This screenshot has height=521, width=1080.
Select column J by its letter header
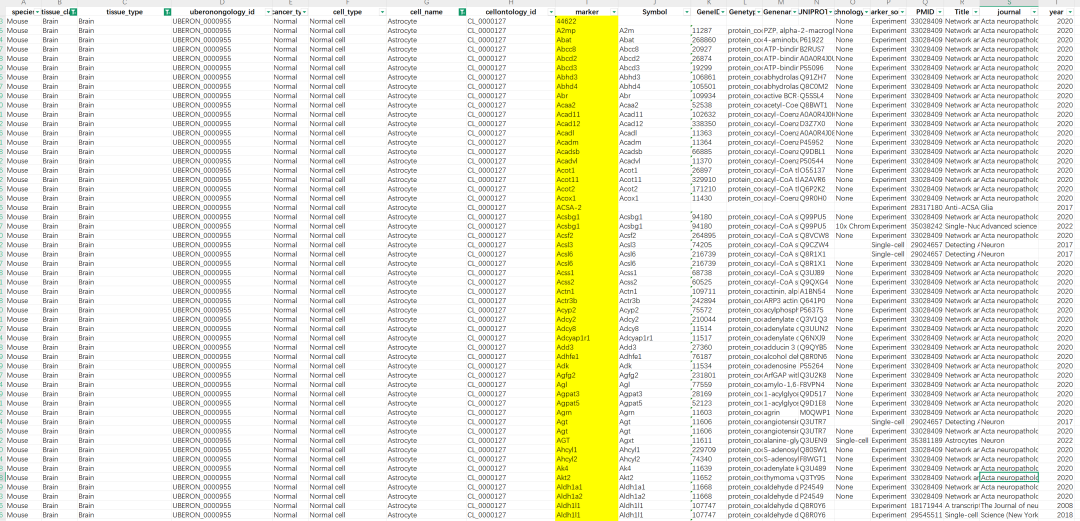pos(654,4)
